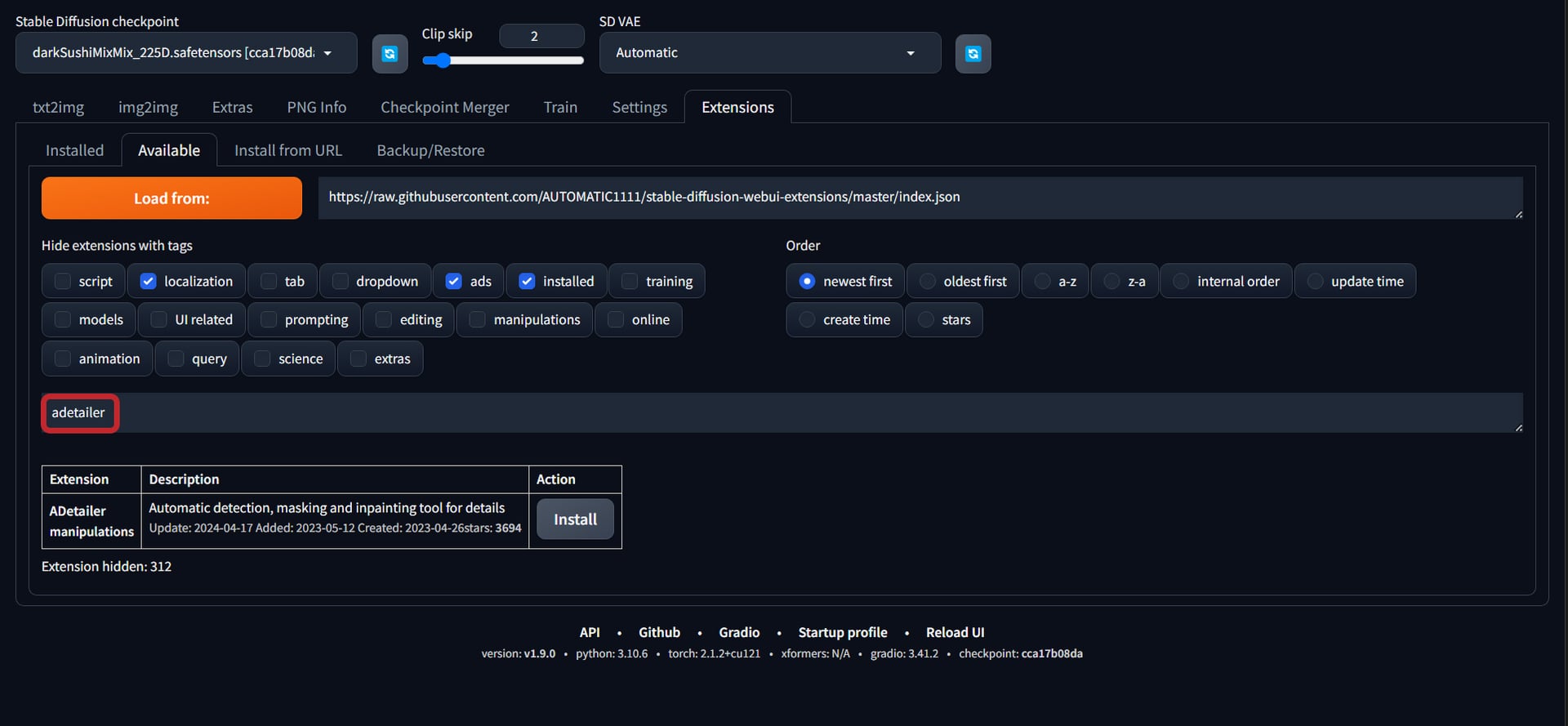The image size is (1568, 726).
Task: Open the SD VAE dropdown
Action: pyautogui.click(x=770, y=53)
